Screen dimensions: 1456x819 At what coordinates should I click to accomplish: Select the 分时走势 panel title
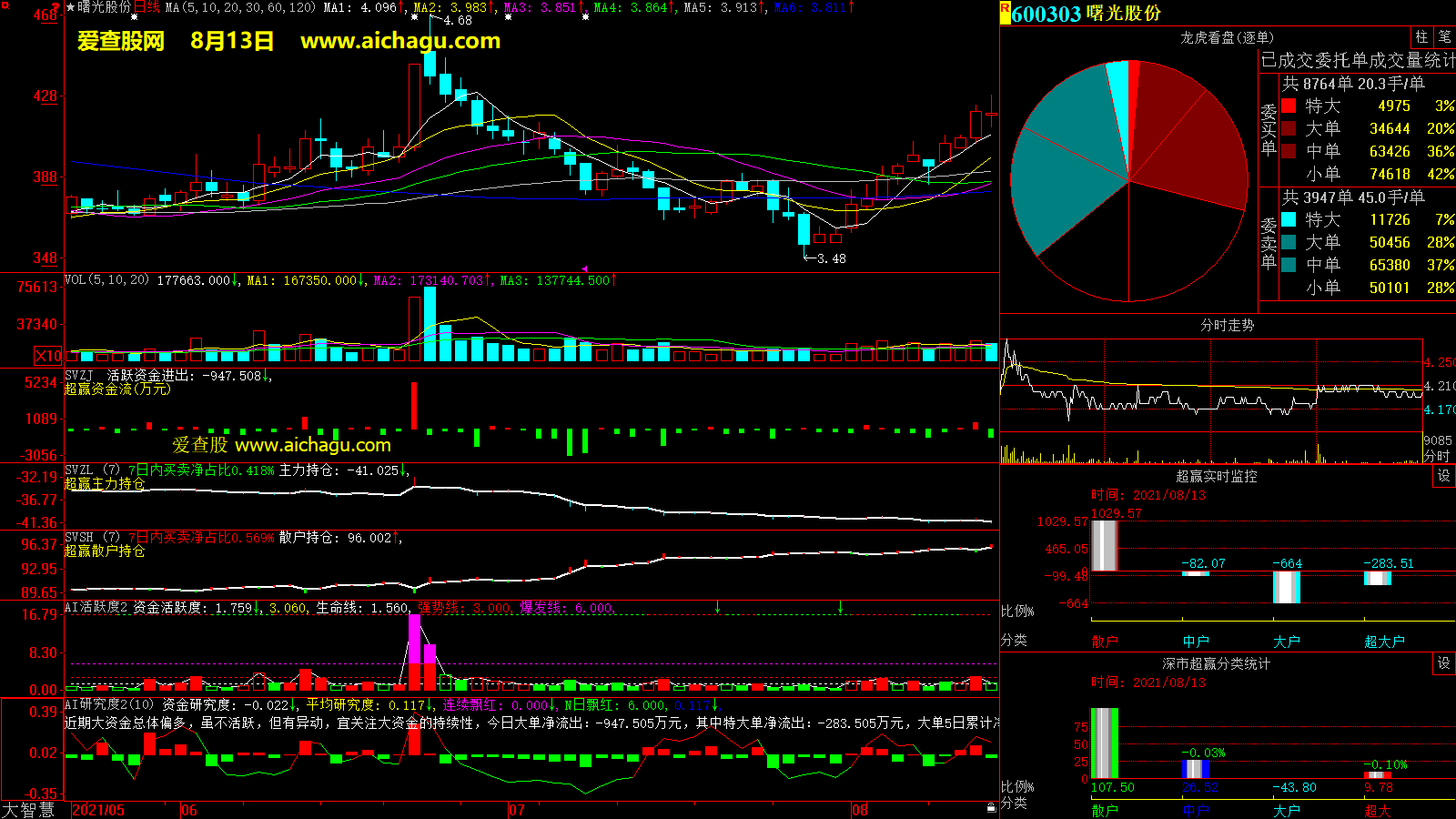[1227, 325]
